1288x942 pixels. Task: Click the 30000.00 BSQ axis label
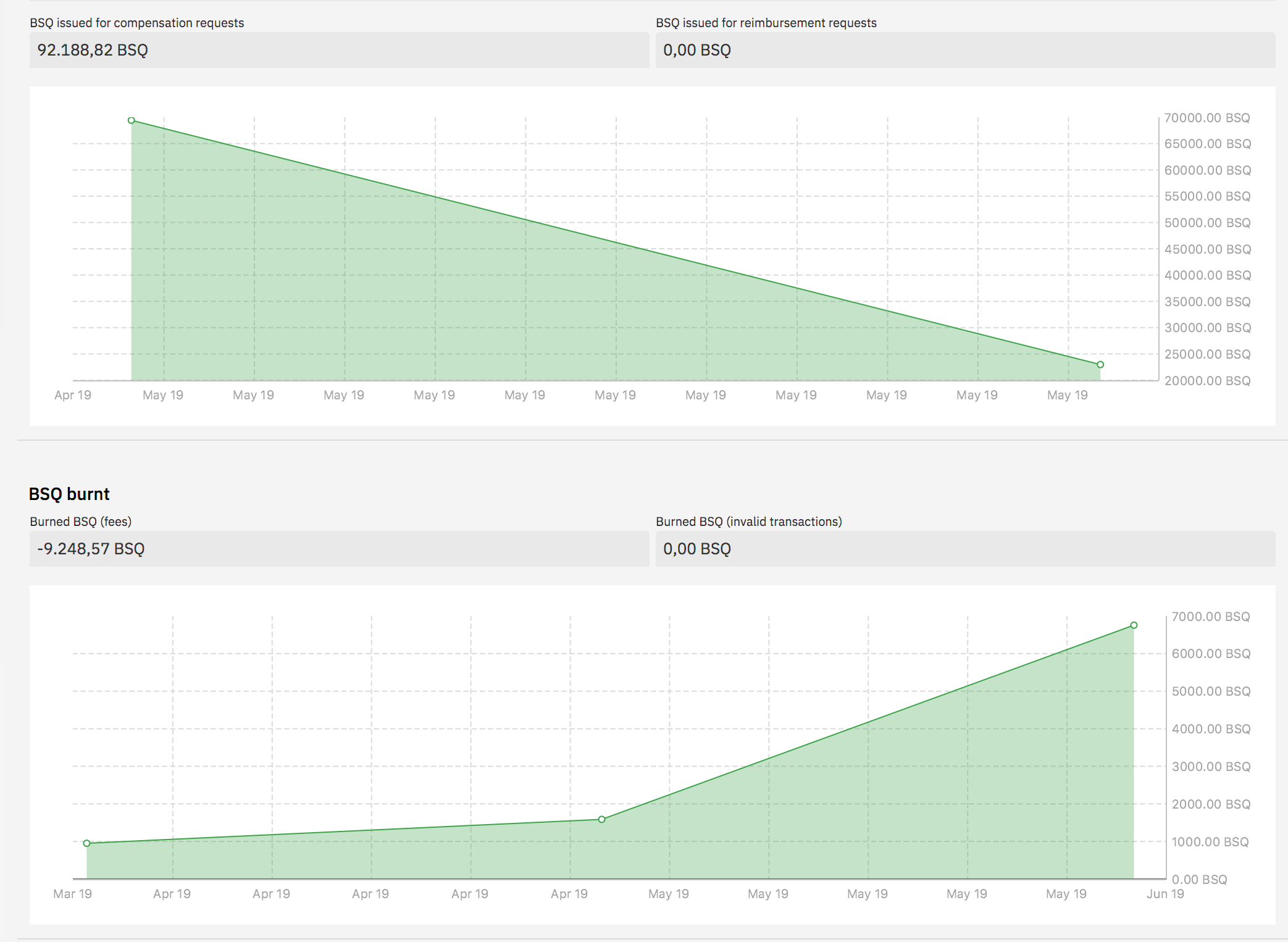click(x=1208, y=328)
